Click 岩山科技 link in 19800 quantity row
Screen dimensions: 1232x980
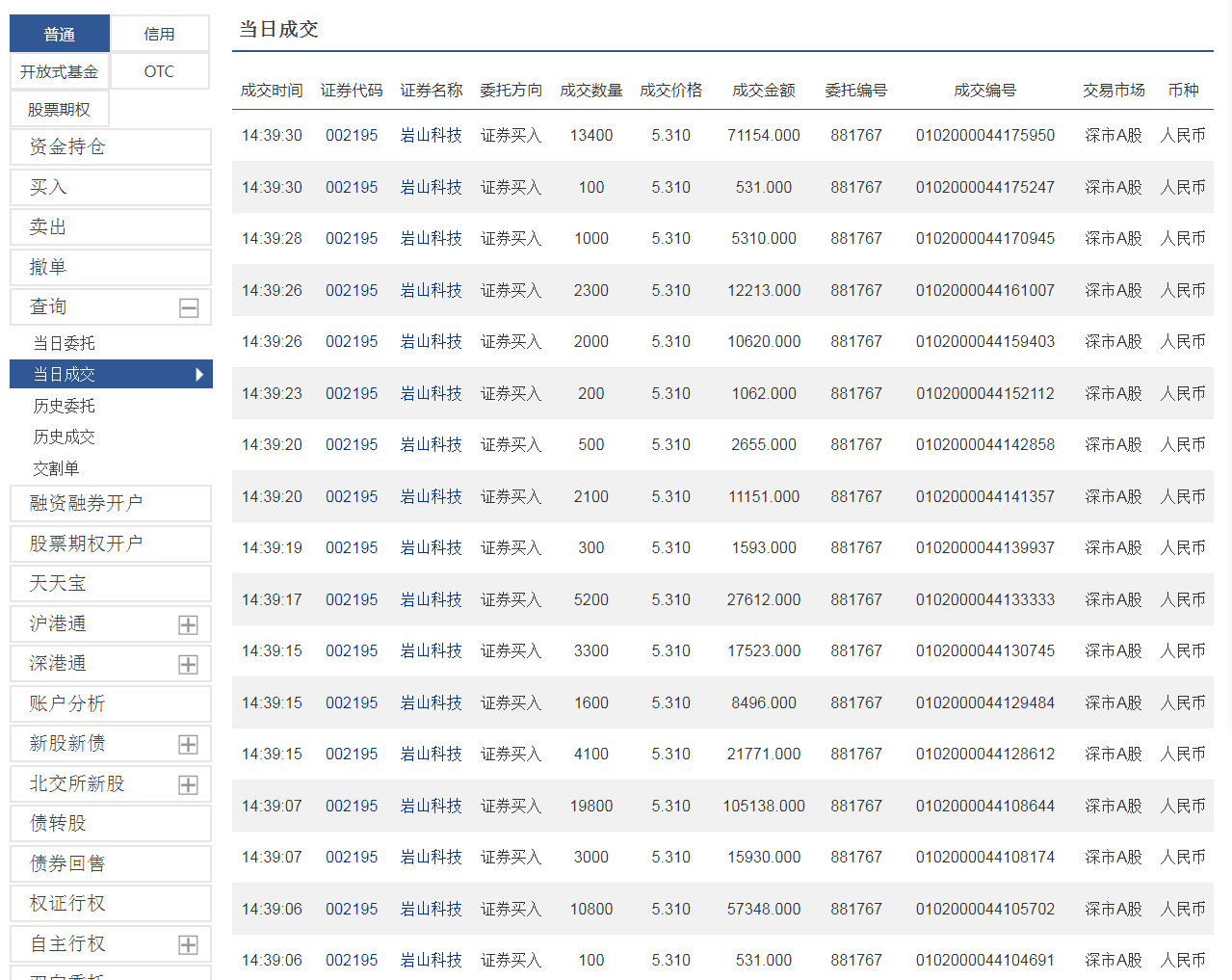tap(432, 806)
